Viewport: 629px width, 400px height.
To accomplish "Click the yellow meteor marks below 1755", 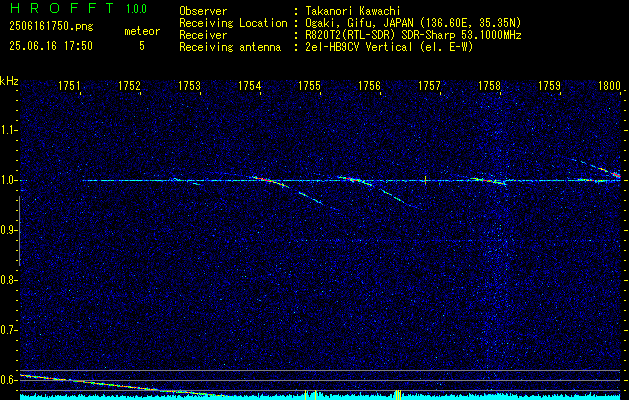I will [310, 395].
